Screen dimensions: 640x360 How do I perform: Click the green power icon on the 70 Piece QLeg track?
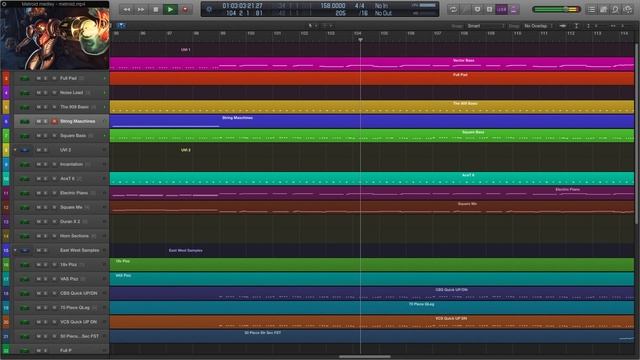click(x=24, y=308)
